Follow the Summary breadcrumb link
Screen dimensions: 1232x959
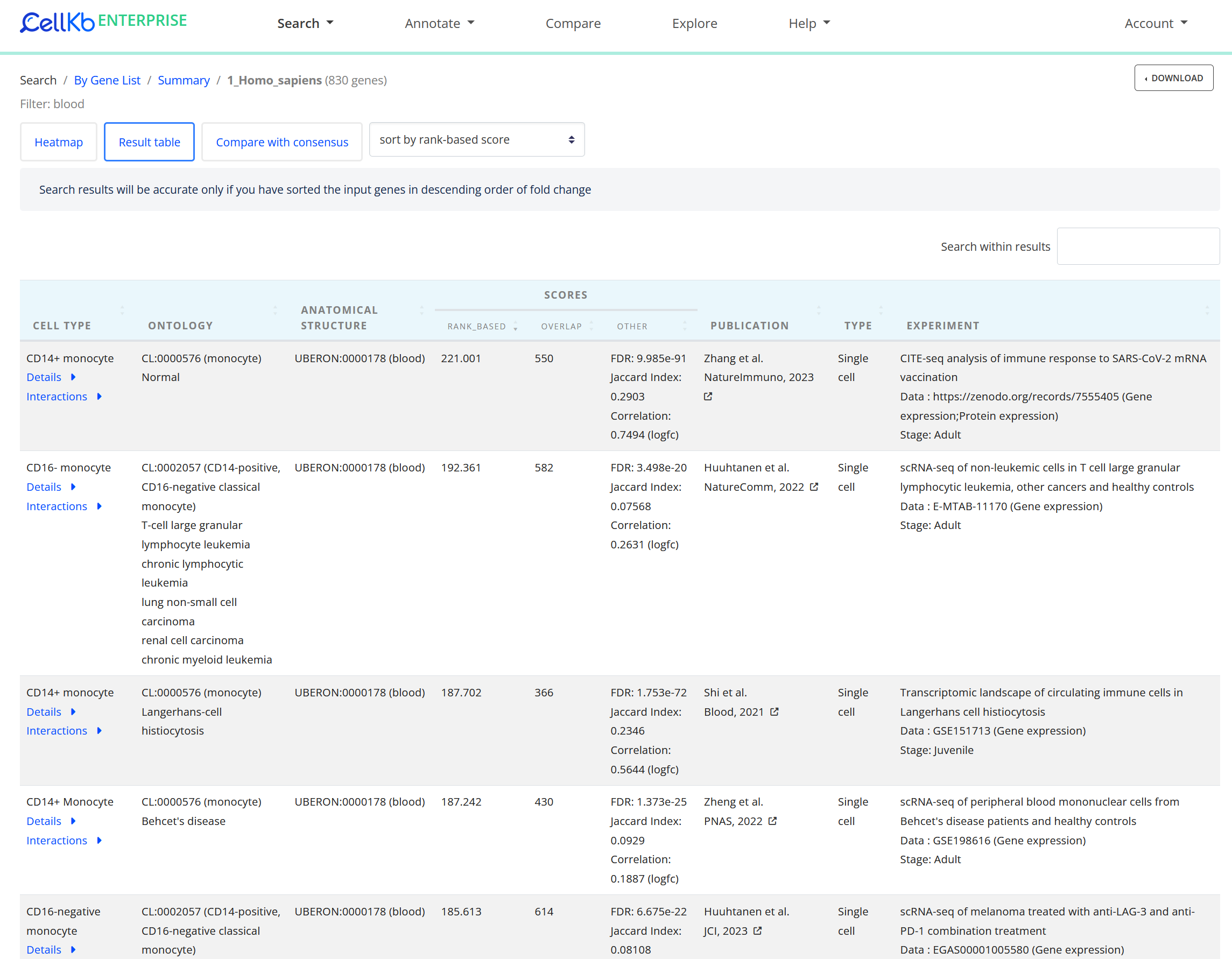pyautogui.click(x=184, y=80)
